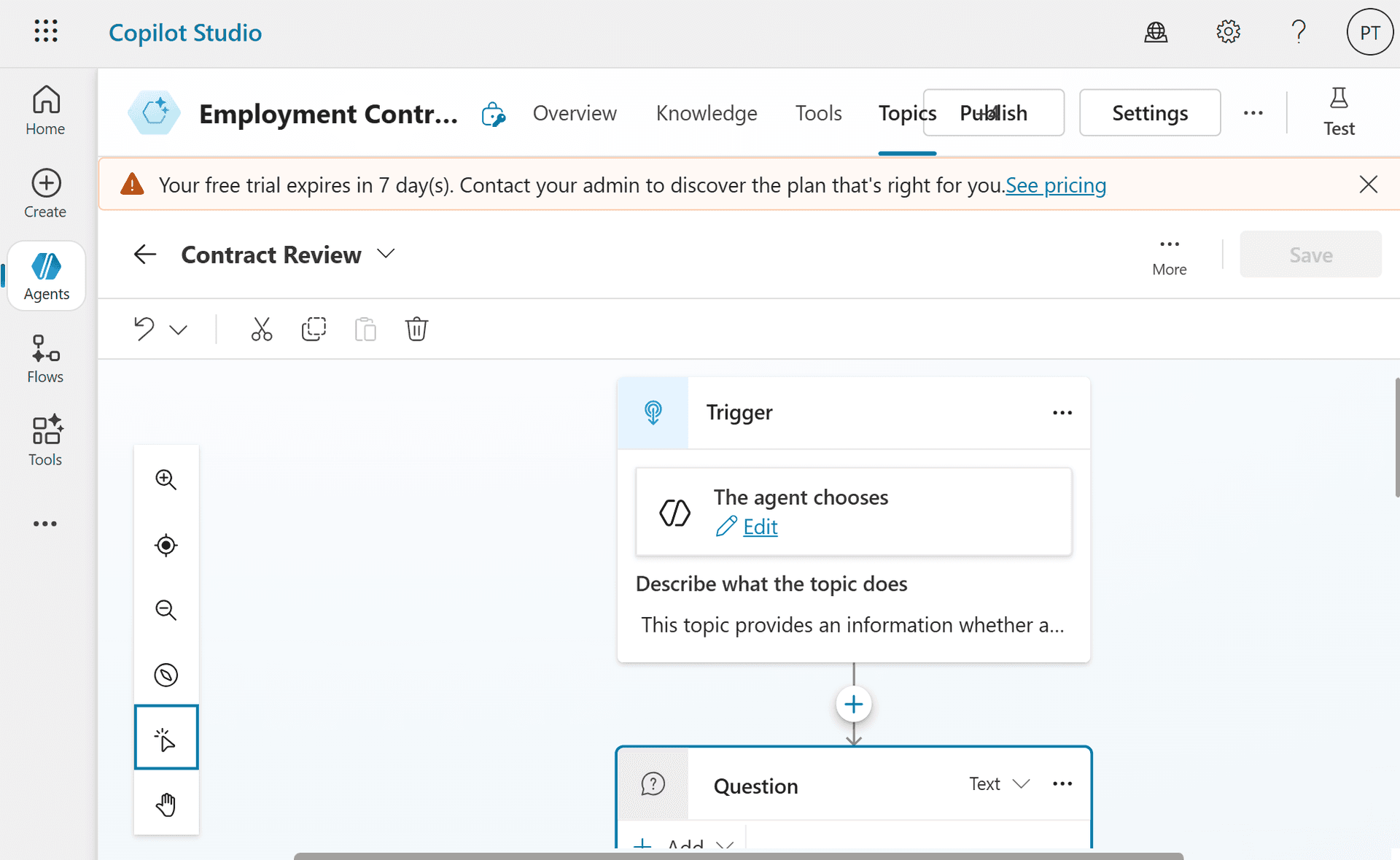This screenshot has height=860, width=1400.
Task: Go to Home in sidebar
Action: tap(45, 111)
